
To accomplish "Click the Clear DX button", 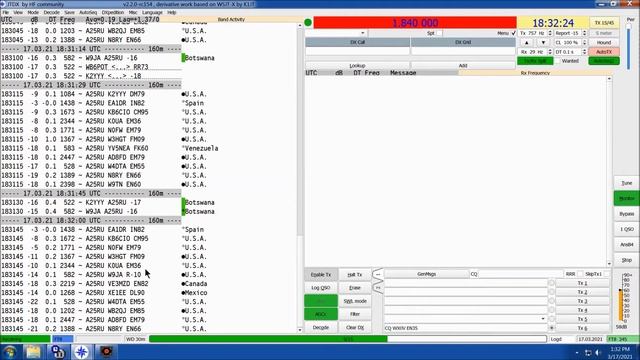I will coord(355,327).
